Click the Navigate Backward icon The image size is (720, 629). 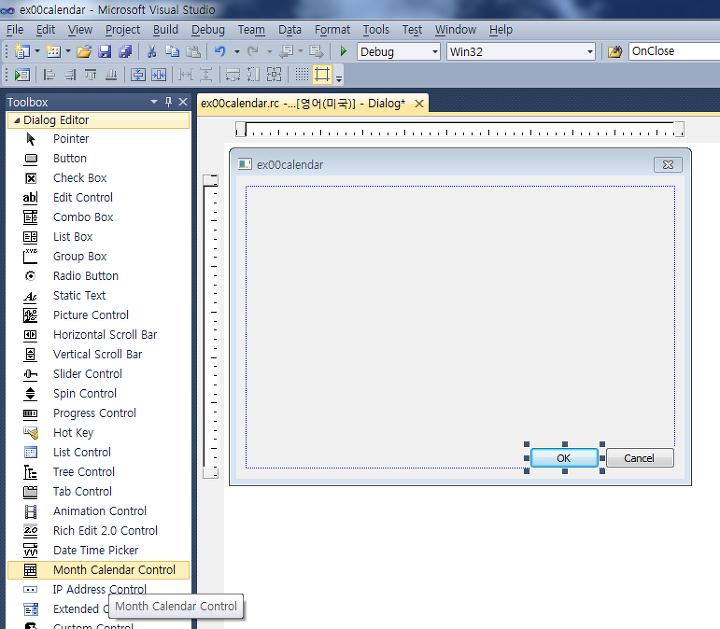tap(286, 51)
